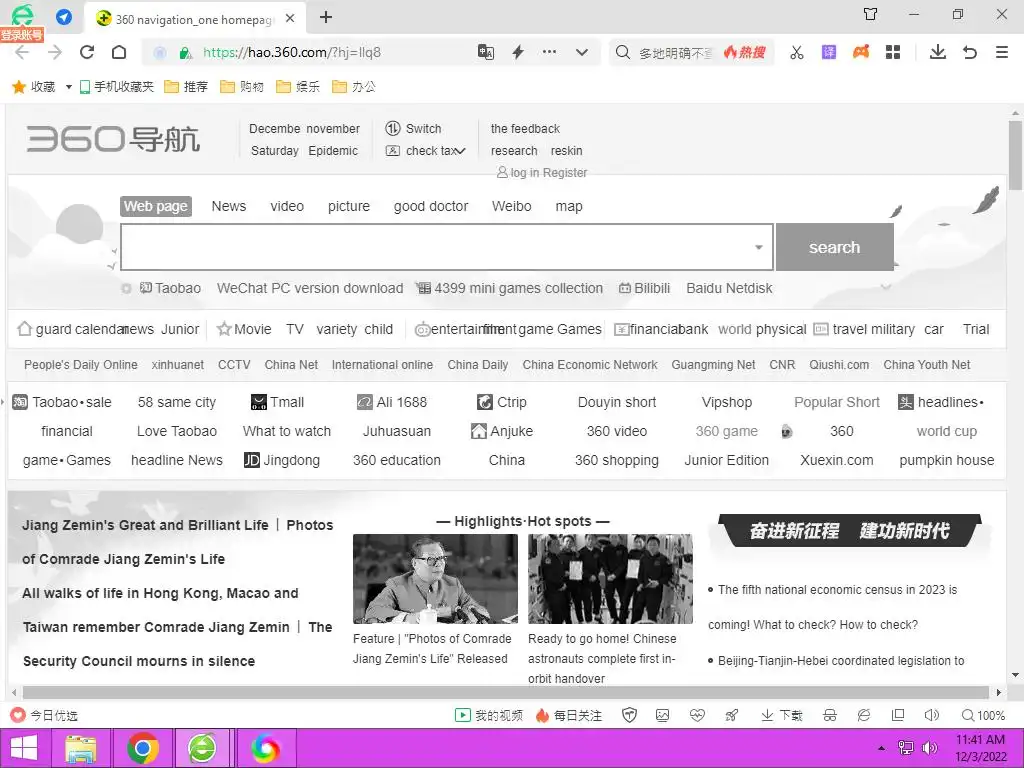Image resolution: width=1024 pixels, height=768 pixels.
Task: Select the News search tab
Action: pyautogui.click(x=229, y=206)
